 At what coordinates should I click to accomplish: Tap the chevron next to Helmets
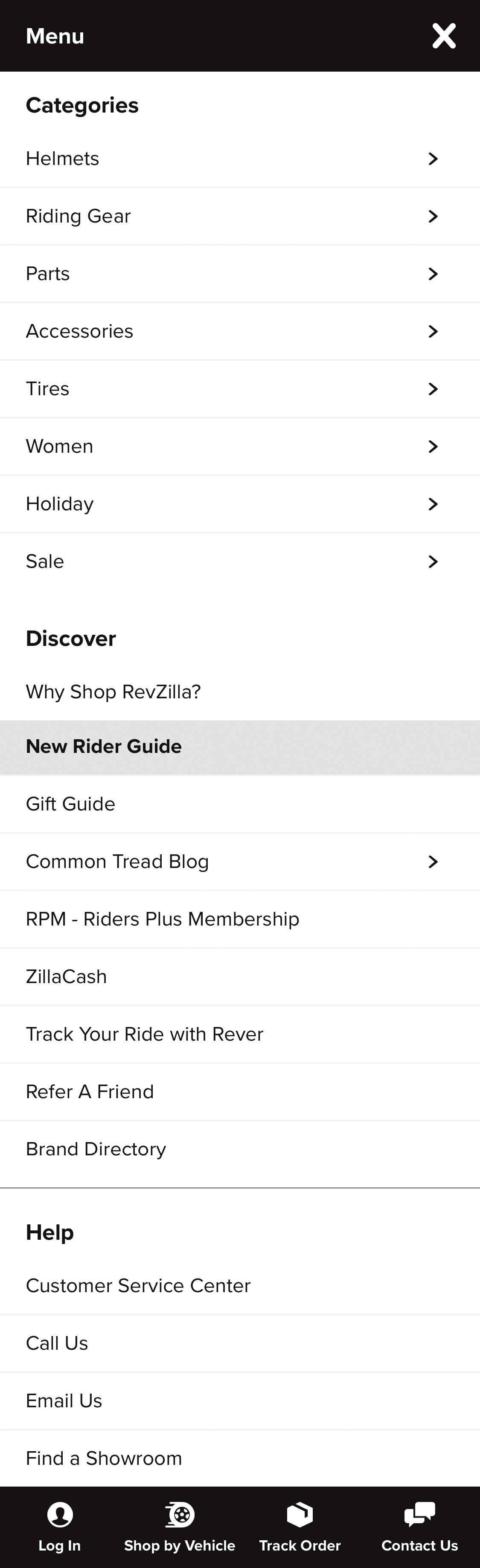pos(433,158)
